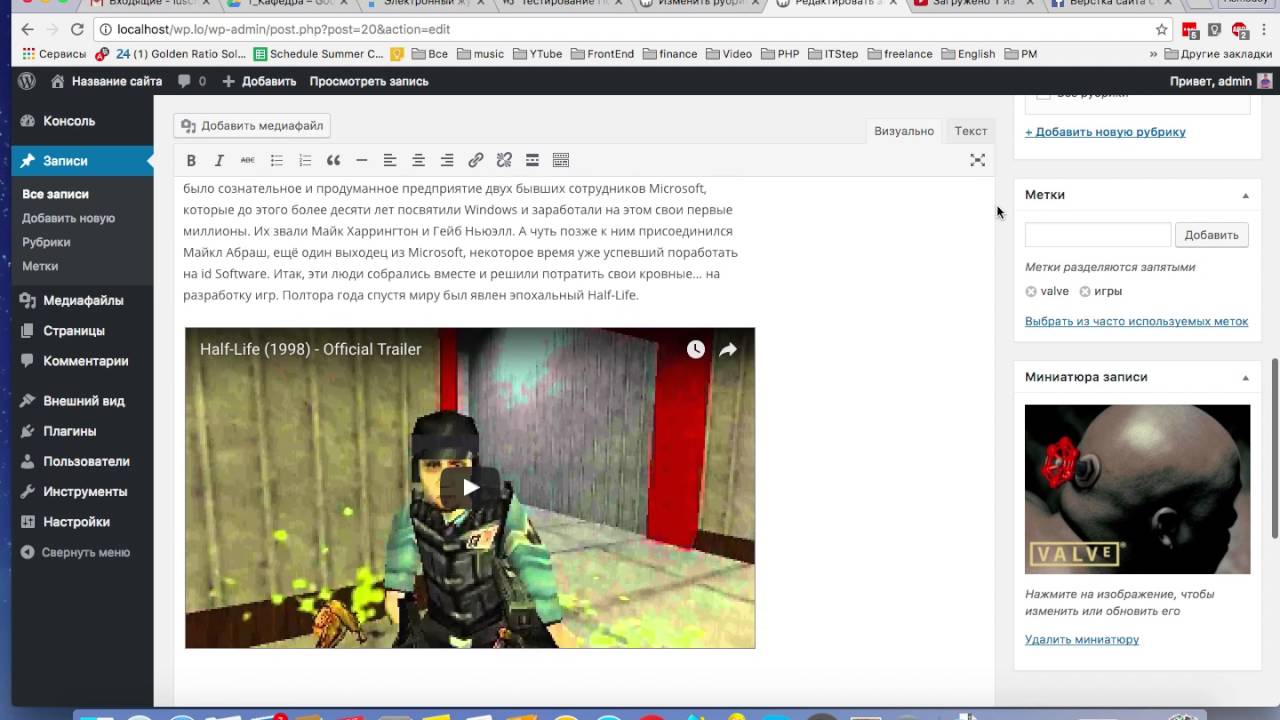This screenshot has width=1280, height=720.
Task: Open Плагины in the sidebar
Action: click(x=82, y=431)
